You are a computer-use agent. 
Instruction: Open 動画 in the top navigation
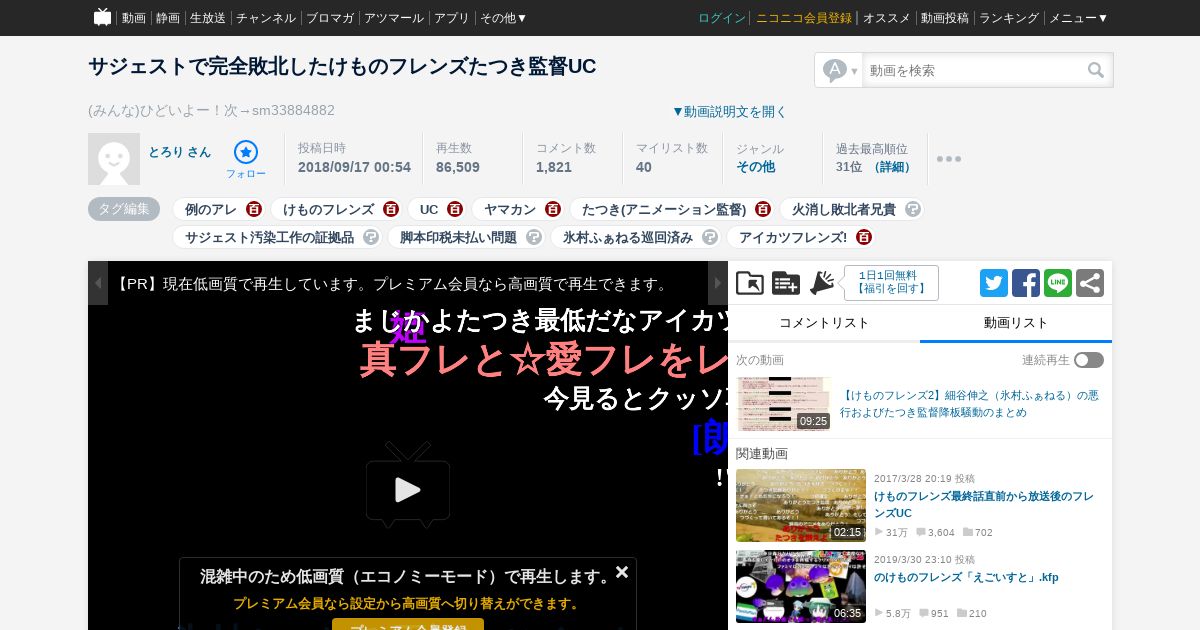[134, 18]
